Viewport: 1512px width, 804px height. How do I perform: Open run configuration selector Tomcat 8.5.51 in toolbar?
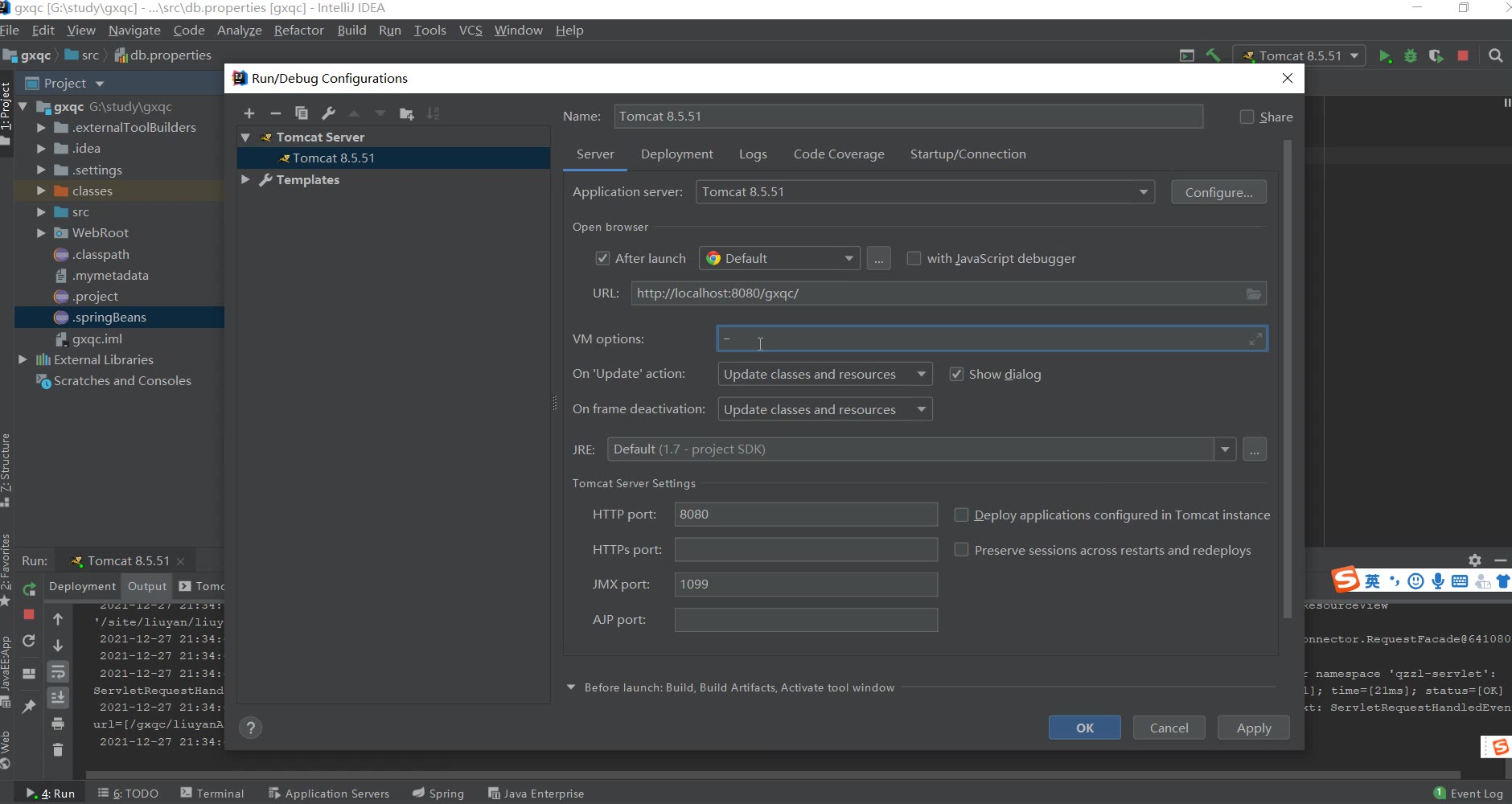click(x=1299, y=55)
